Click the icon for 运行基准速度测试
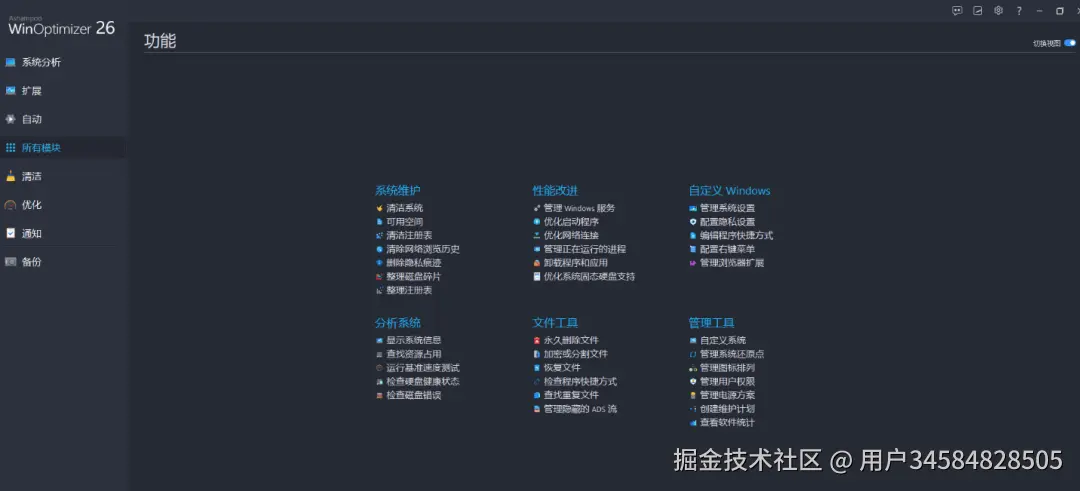This screenshot has height=491, width=1080. (x=379, y=368)
